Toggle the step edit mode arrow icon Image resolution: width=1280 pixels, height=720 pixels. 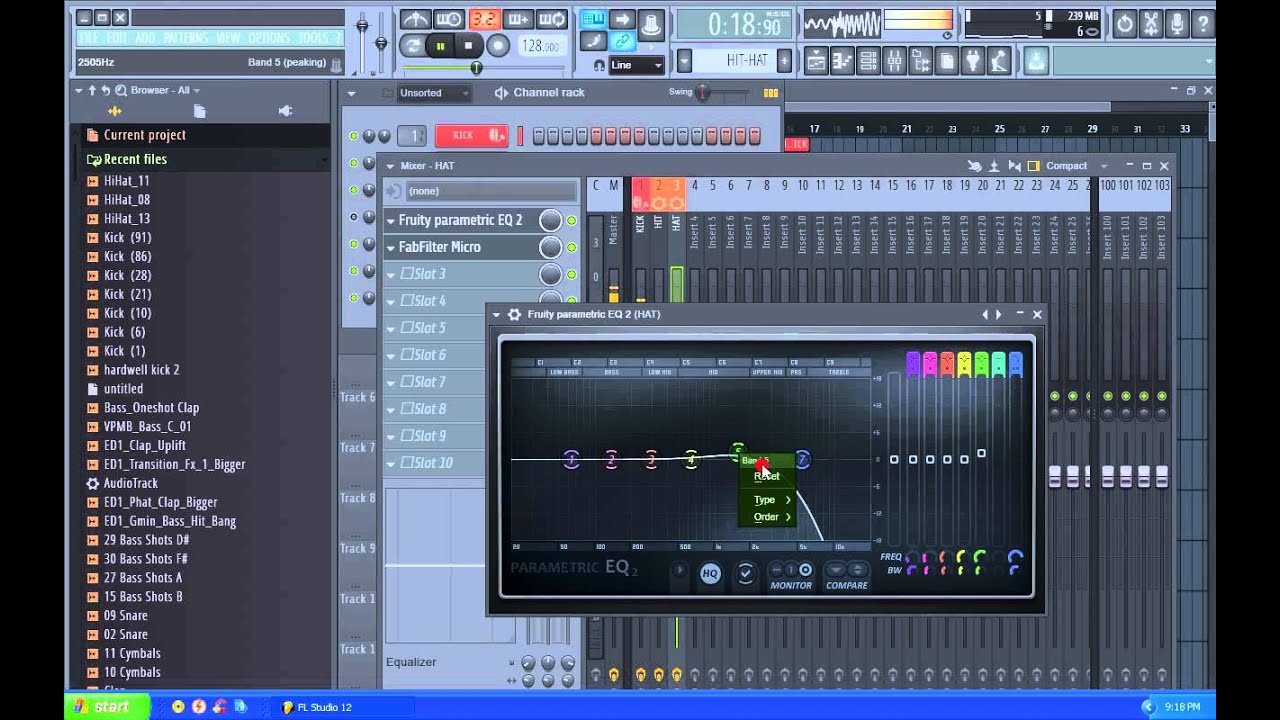point(622,19)
